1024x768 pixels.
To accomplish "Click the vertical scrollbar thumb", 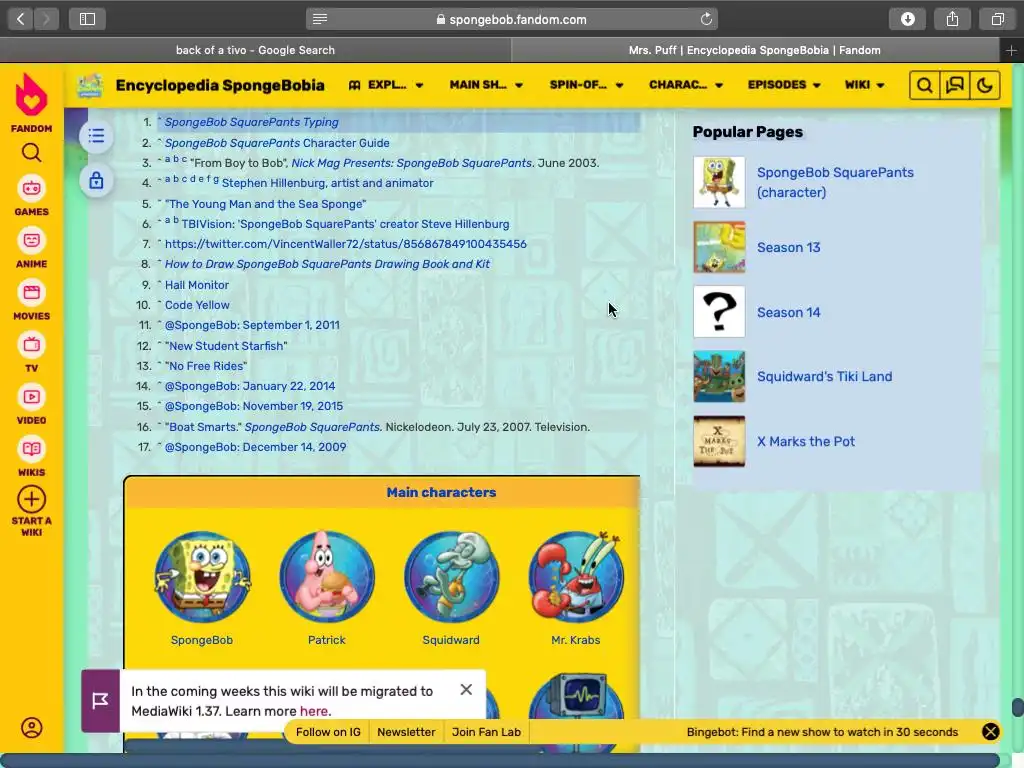I will click(x=1017, y=707).
